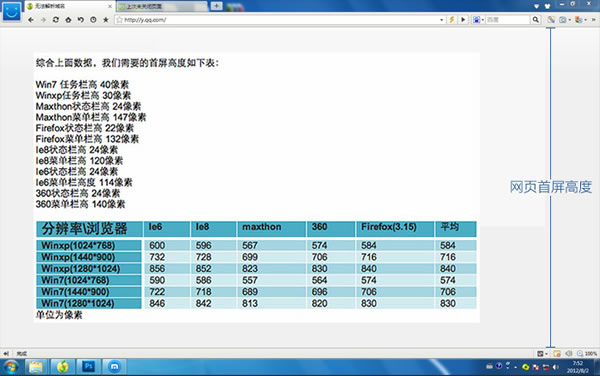Go back with the left arrow button
Image resolution: width=600 pixels, height=376 pixels.
31,20
